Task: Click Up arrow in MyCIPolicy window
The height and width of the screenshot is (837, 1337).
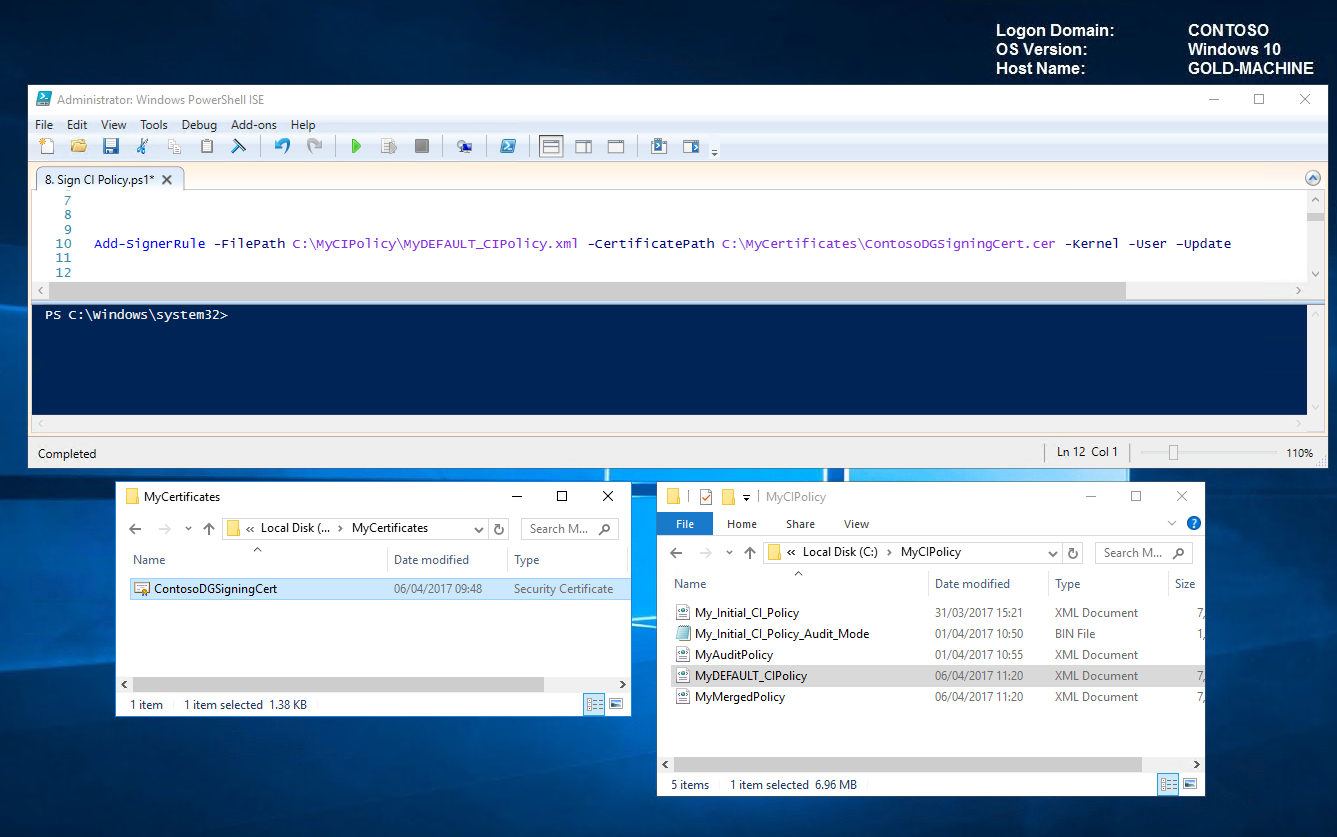Action: [750, 553]
